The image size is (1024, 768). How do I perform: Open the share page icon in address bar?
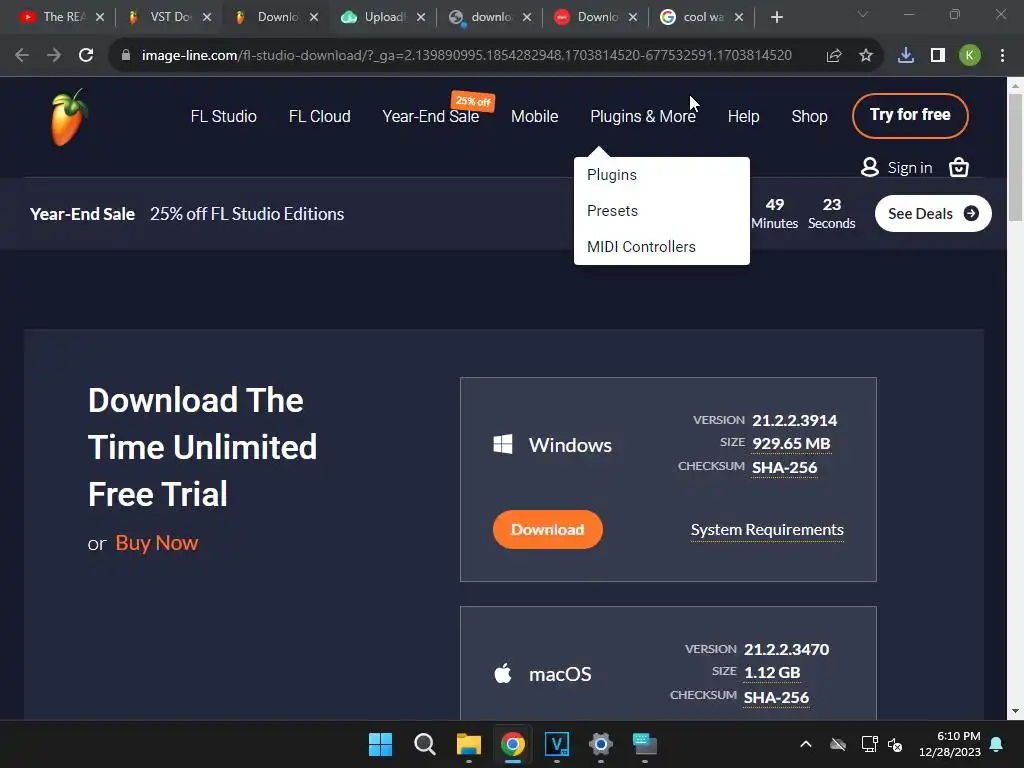pos(834,56)
